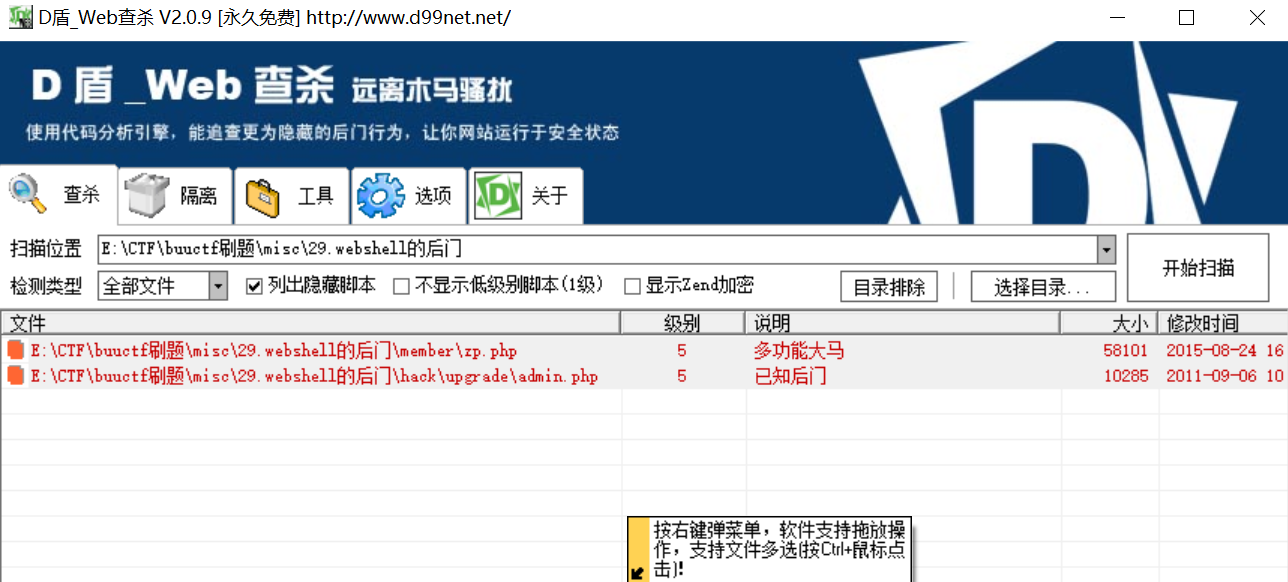
Task: Click the red alert icon beside zp.php
Action: click(x=14, y=350)
